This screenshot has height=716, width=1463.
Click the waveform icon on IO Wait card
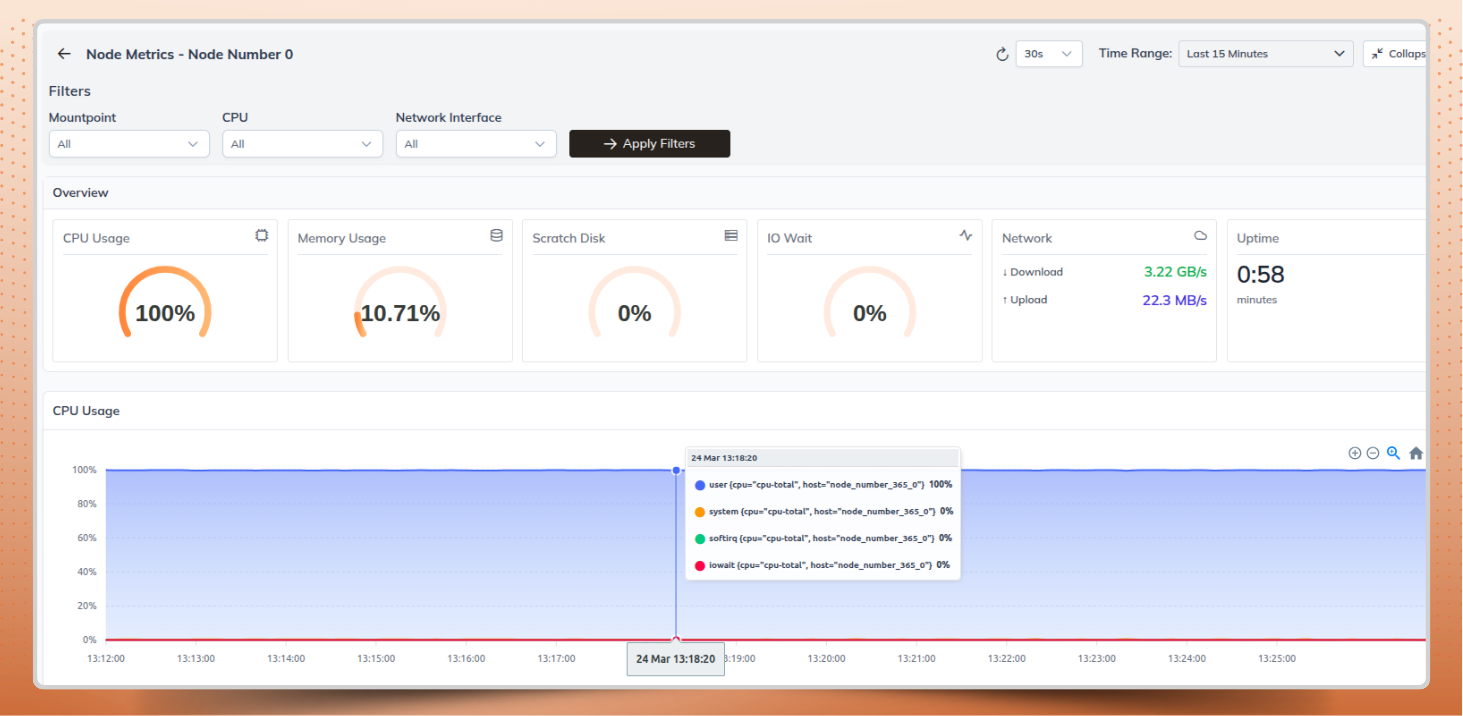(966, 234)
